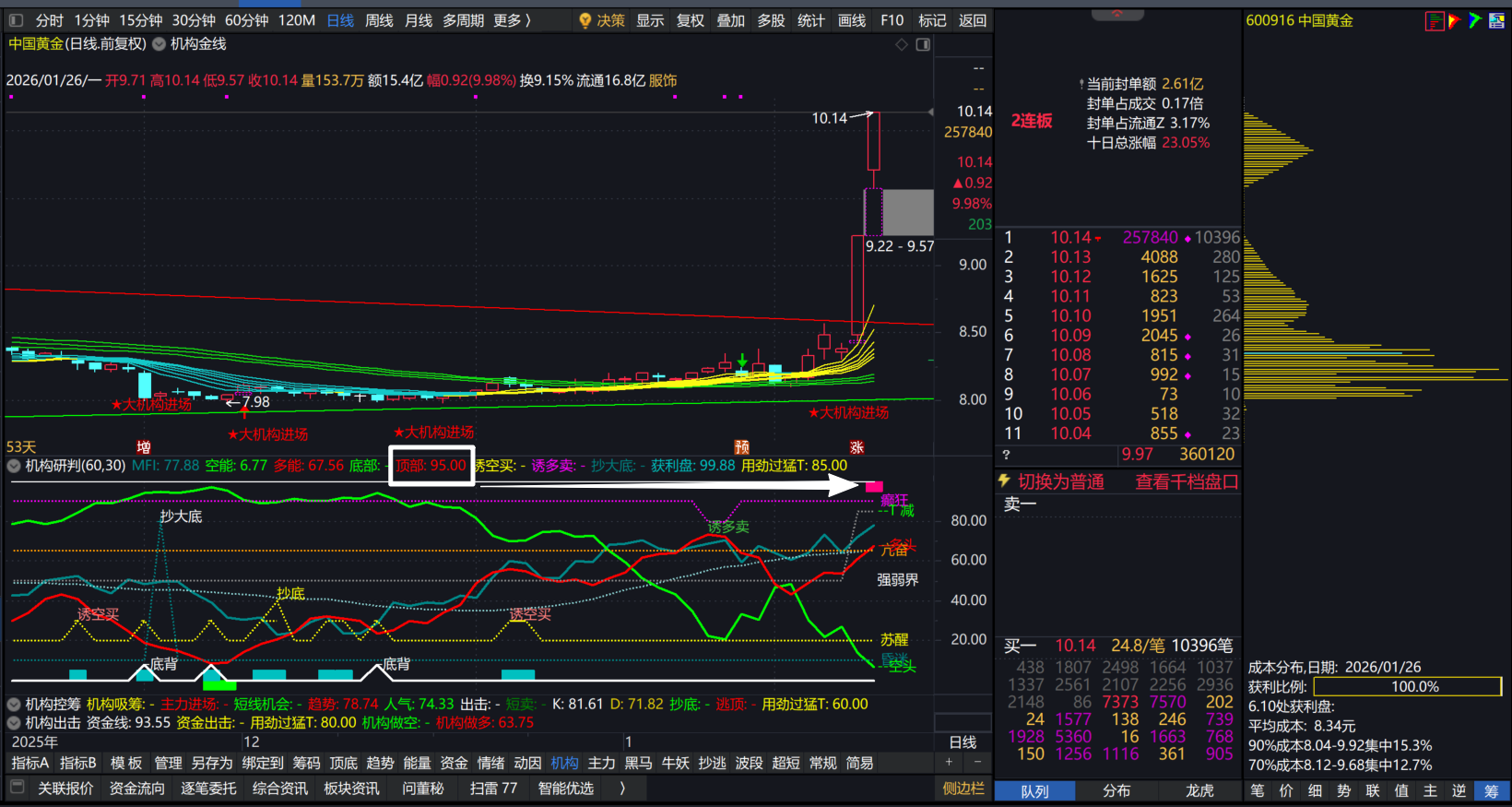The height and width of the screenshot is (807, 1512).
Task: Select the 笔 panel tab
Action: (x=1258, y=791)
